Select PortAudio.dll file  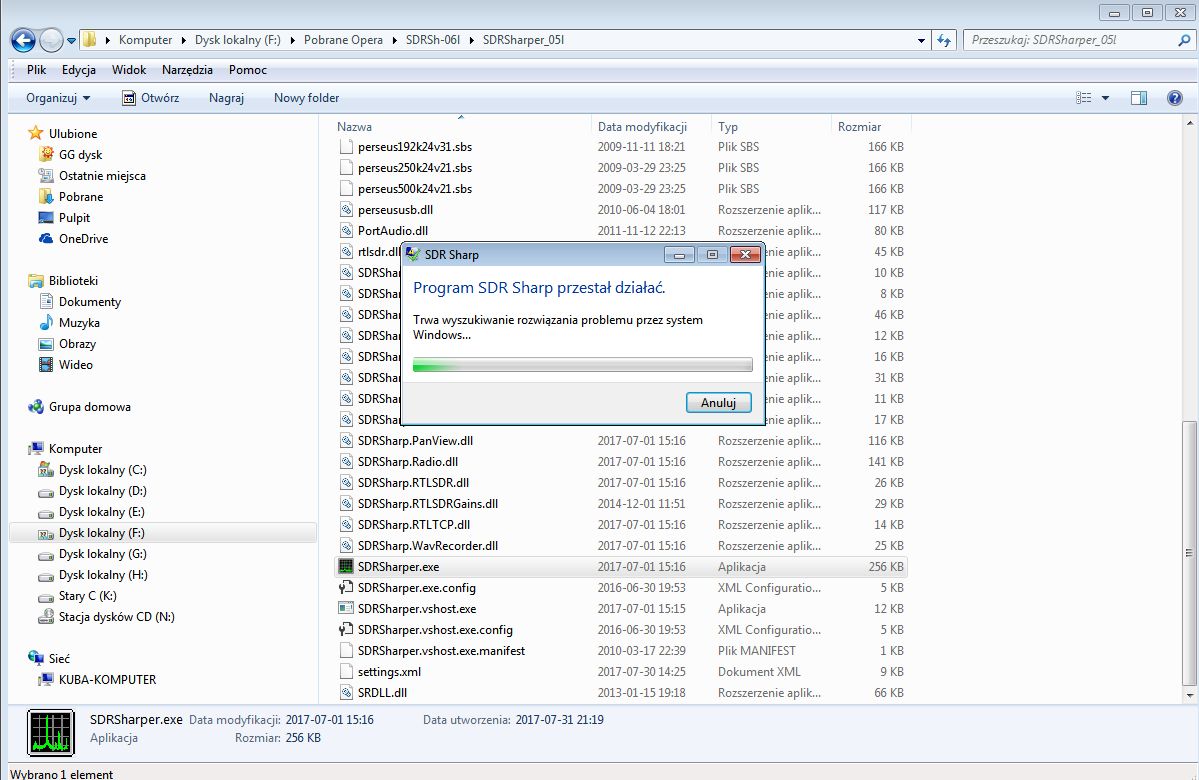click(x=621, y=230)
